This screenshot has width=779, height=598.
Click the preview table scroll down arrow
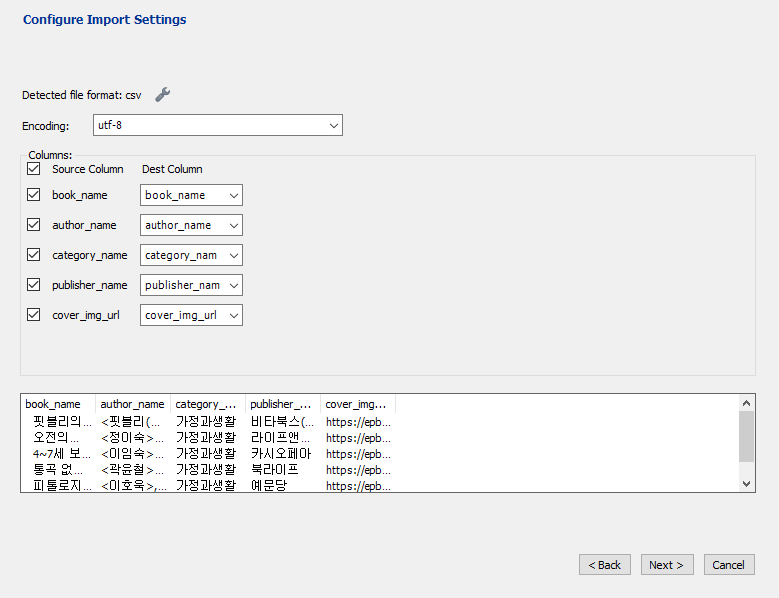[747, 484]
